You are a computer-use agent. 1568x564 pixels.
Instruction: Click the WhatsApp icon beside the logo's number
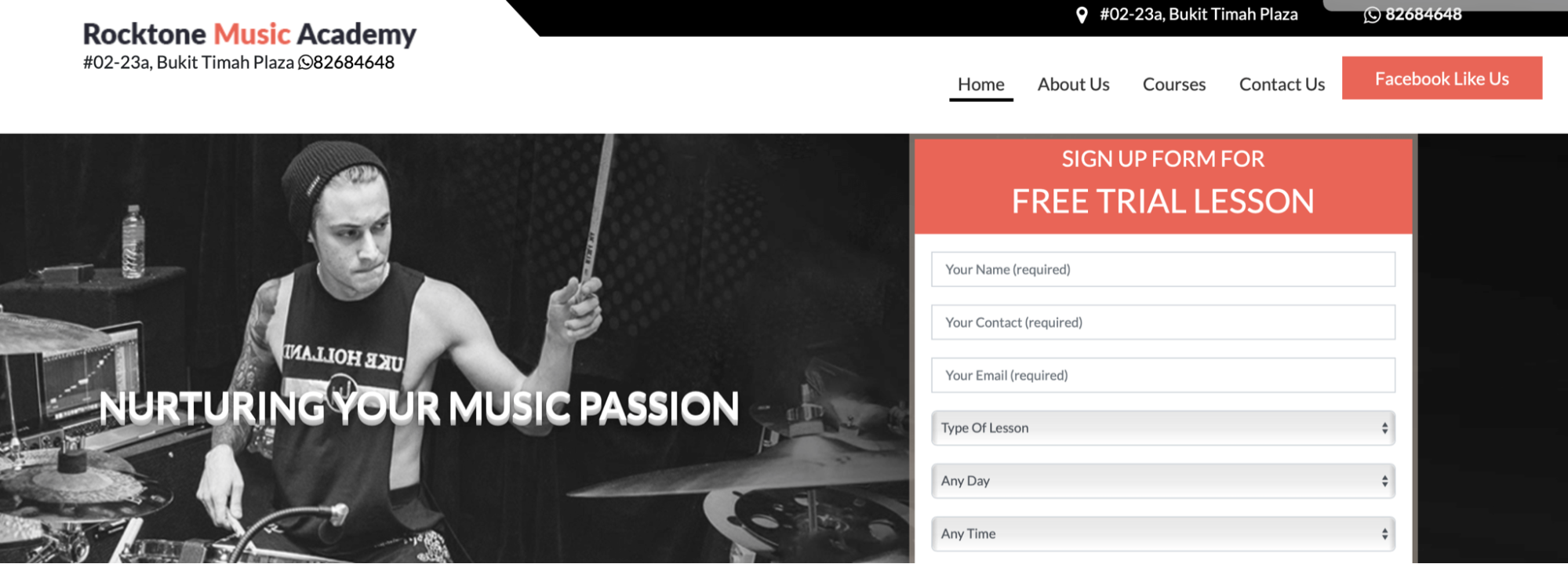tap(305, 63)
